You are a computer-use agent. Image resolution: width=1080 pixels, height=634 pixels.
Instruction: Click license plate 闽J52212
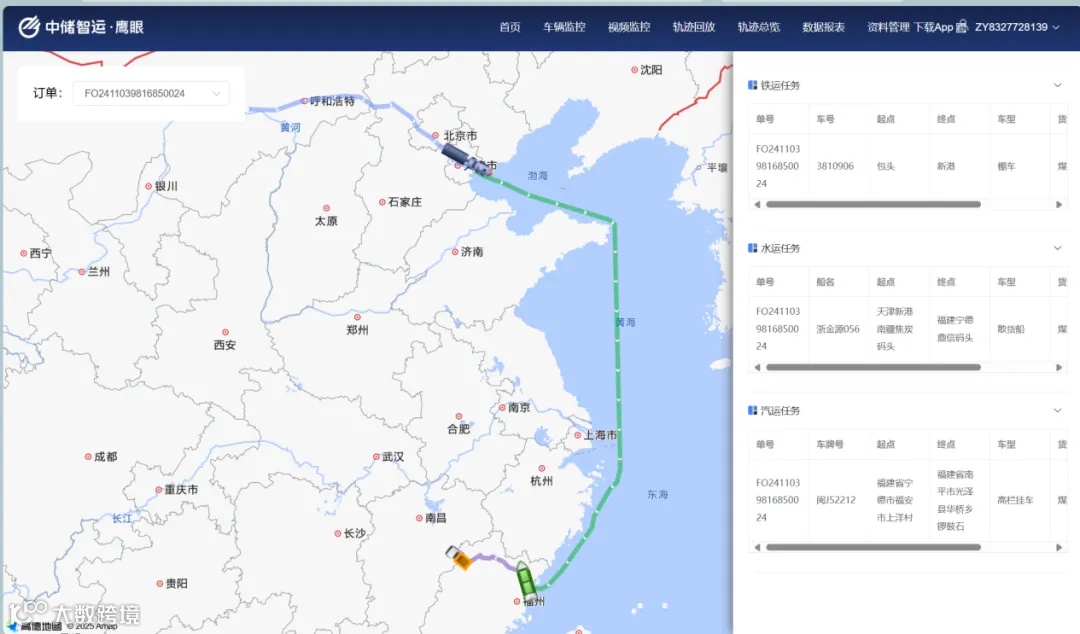[835, 500]
